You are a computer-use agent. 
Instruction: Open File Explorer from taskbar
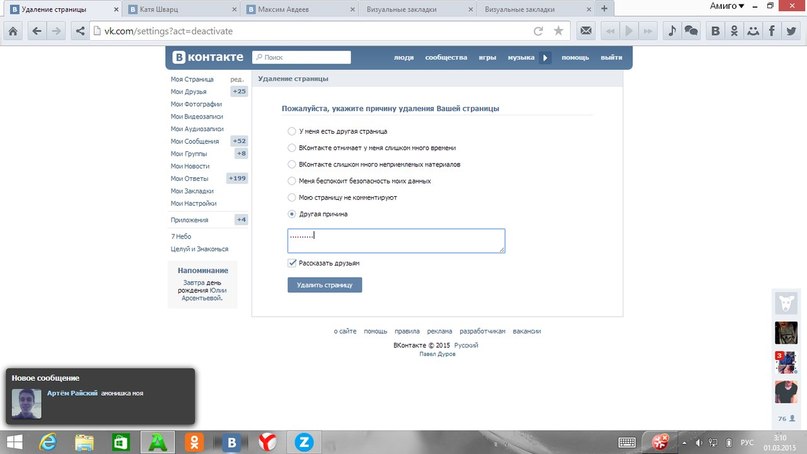(84, 442)
